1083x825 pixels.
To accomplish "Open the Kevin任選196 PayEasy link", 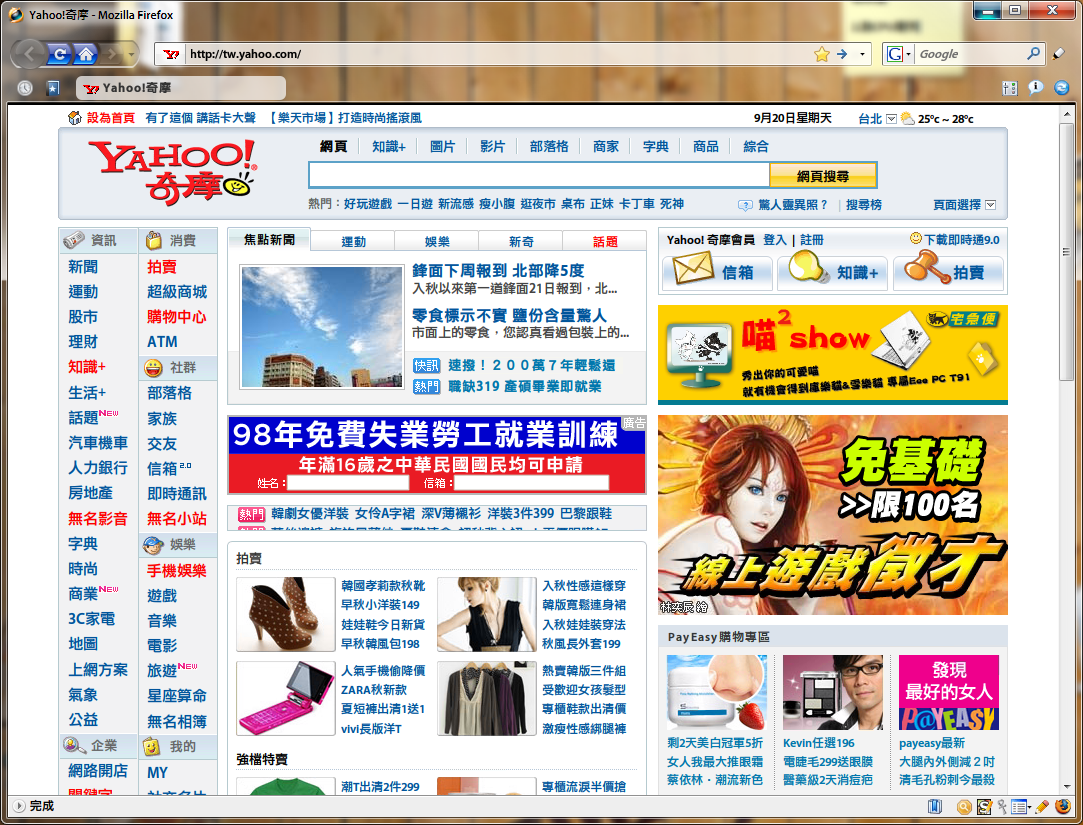I will point(818,743).
